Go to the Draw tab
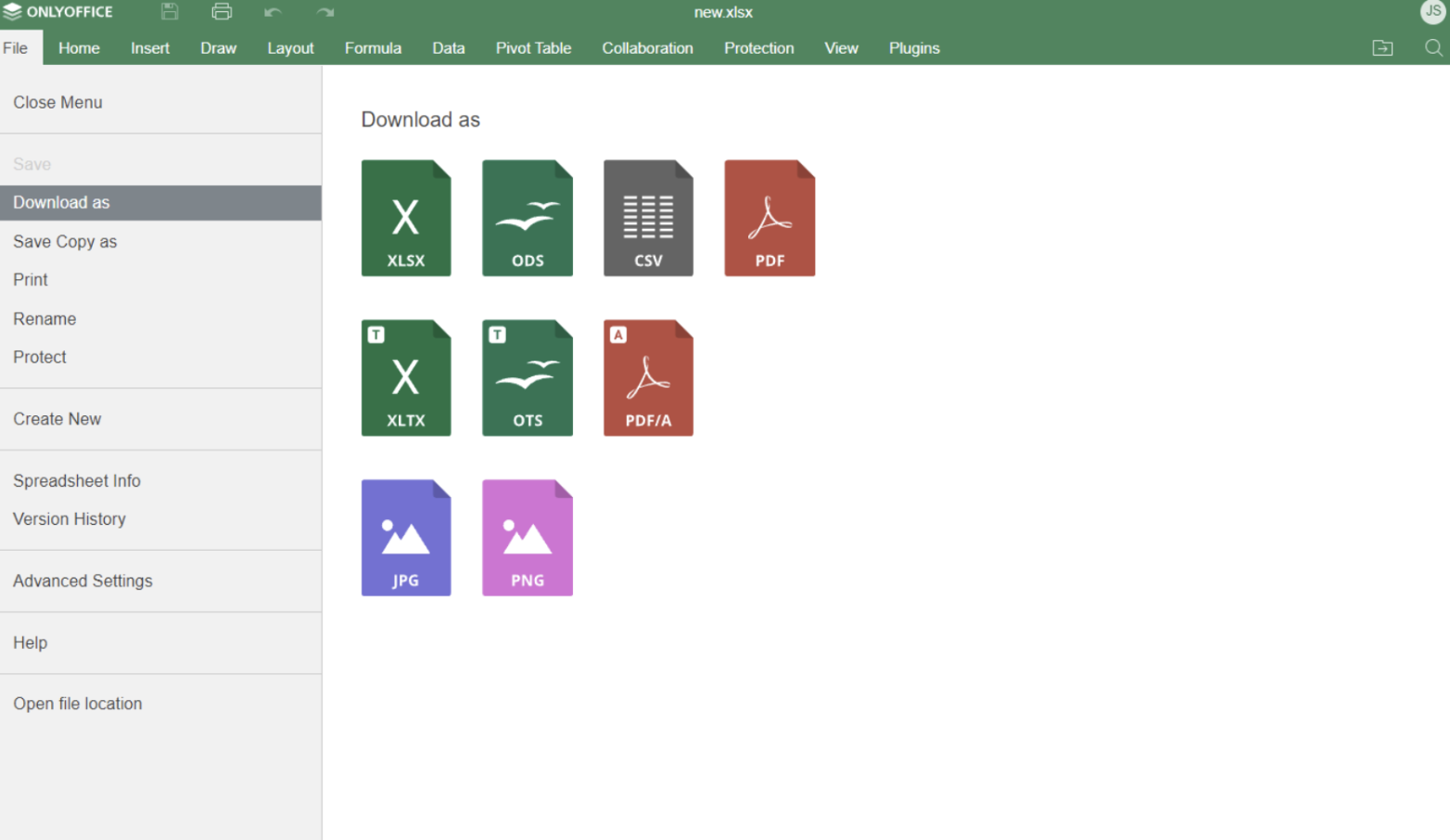1450x840 pixels. click(x=219, y=48)
